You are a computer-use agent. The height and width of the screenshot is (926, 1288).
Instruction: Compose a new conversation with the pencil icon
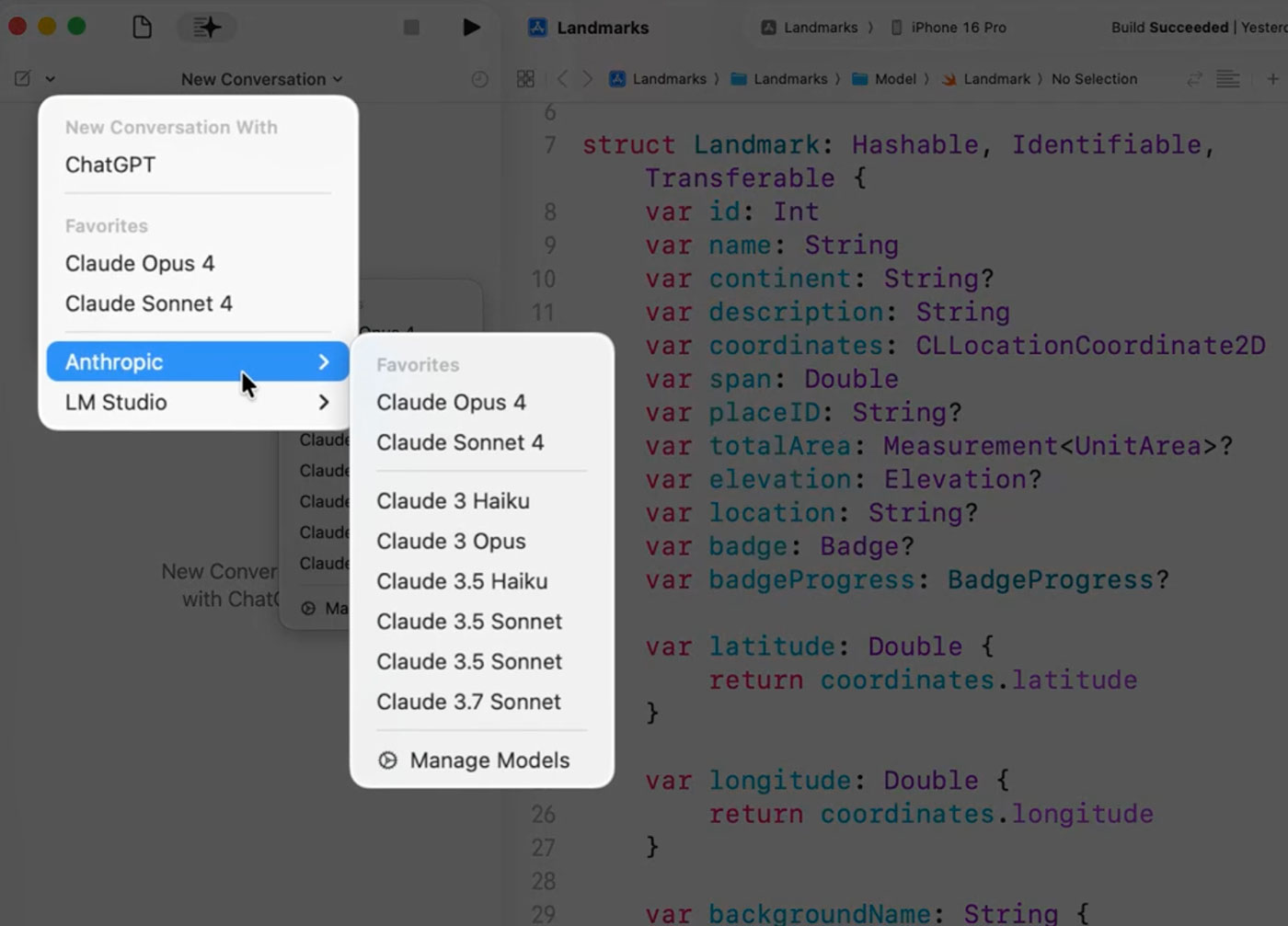coord(22,78)
